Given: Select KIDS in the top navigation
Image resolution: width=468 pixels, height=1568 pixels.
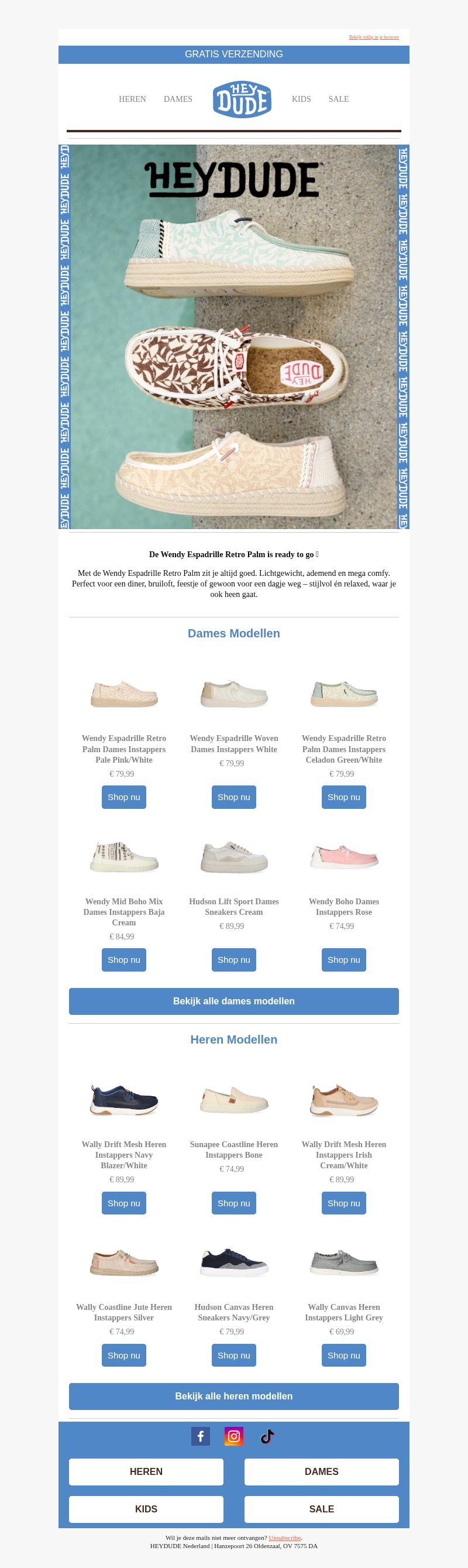Looking at the screenshot, I should pos(301,99).
